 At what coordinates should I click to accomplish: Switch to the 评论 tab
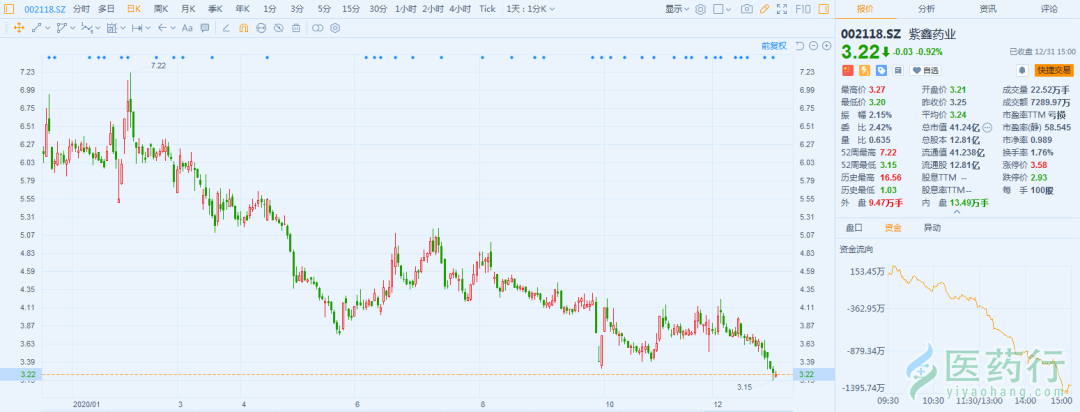pyautogui.click(x=1049, y=9)
